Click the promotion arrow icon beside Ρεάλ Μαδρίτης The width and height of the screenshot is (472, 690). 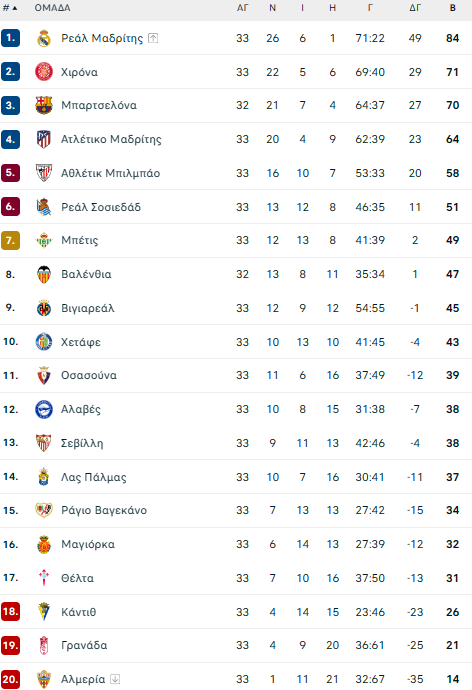point(153,38)
